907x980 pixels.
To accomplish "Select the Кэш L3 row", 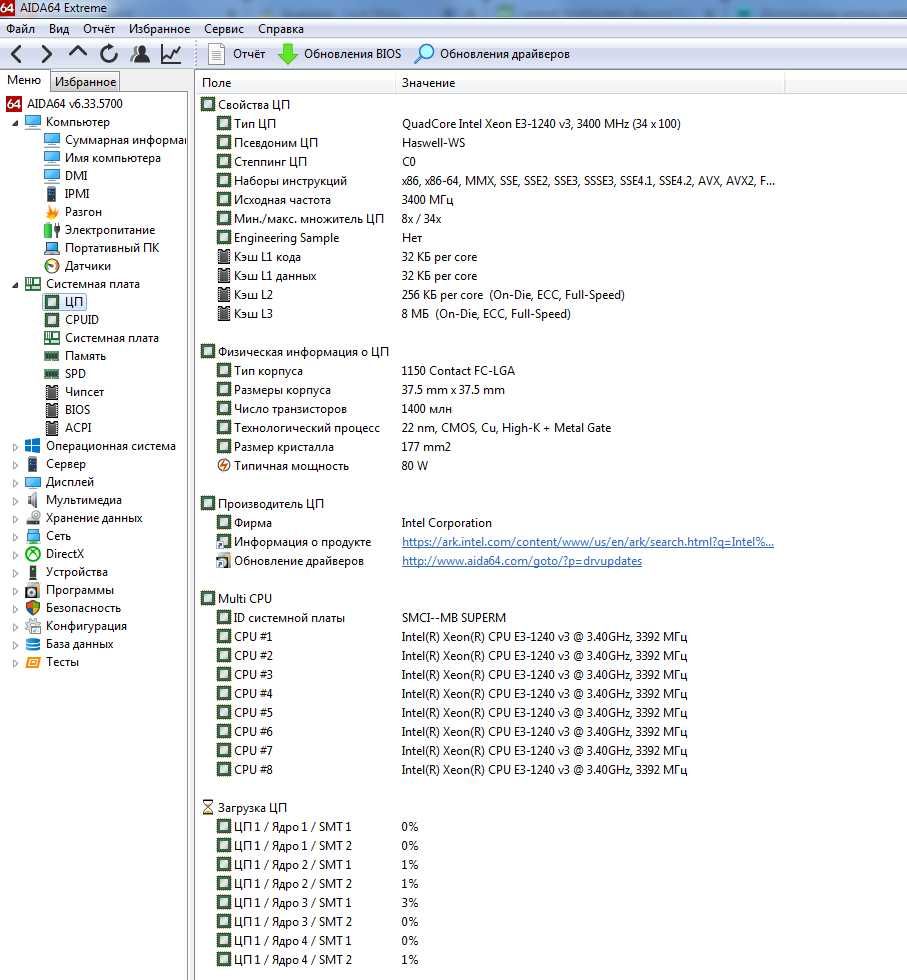I will pos(393,314).
